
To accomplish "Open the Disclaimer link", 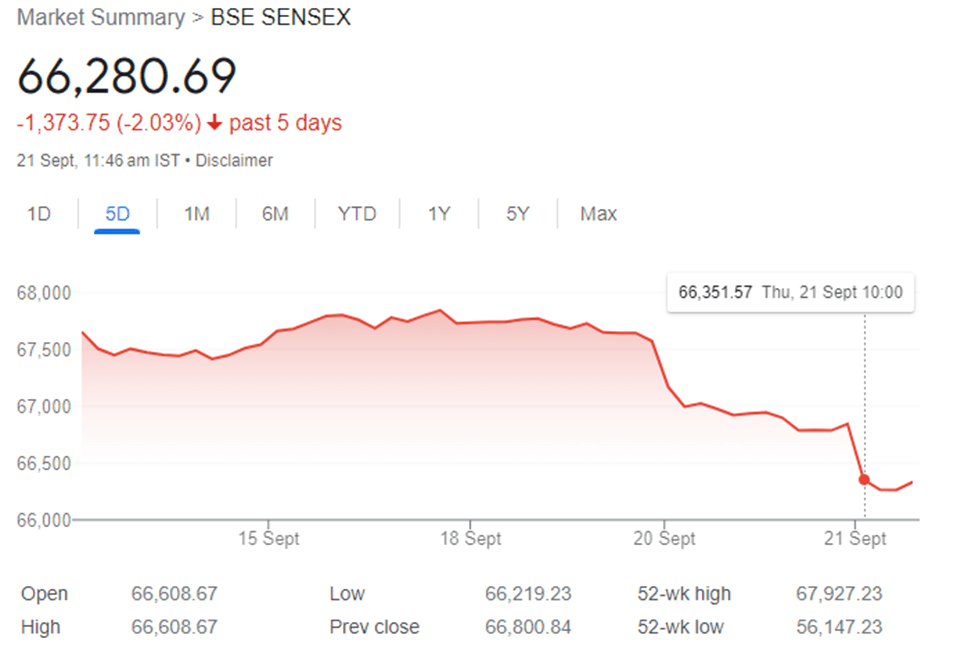I will (234, 160).
